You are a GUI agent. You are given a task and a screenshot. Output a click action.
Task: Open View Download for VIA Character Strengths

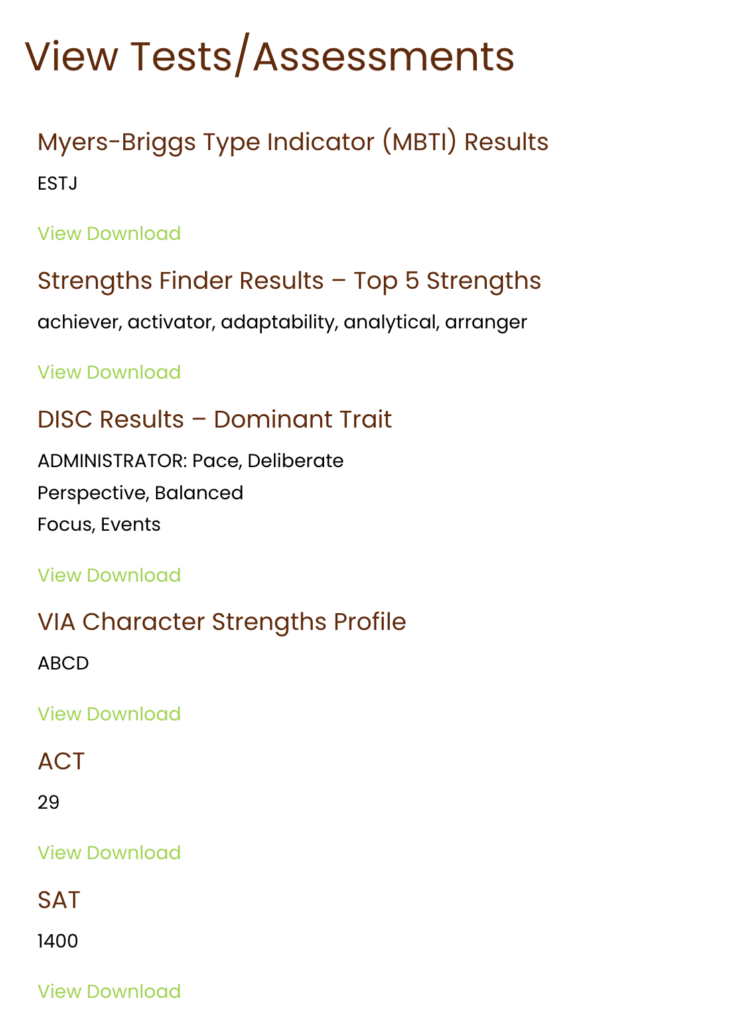(109, 714)
